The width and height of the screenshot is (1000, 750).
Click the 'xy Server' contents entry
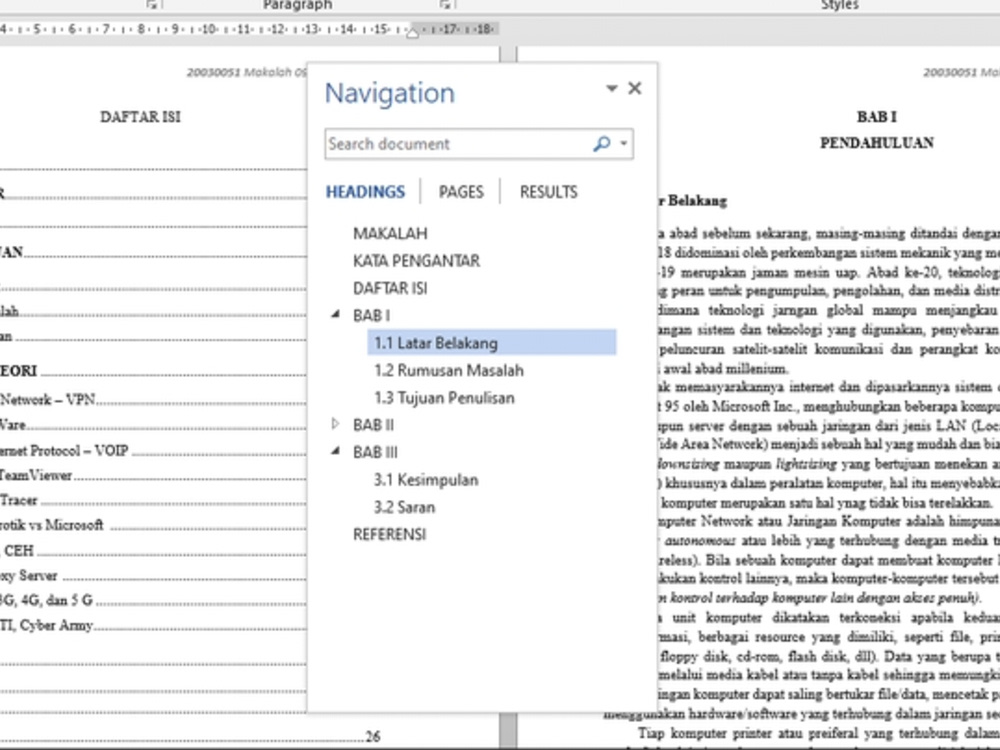click(x=29, y=576)
